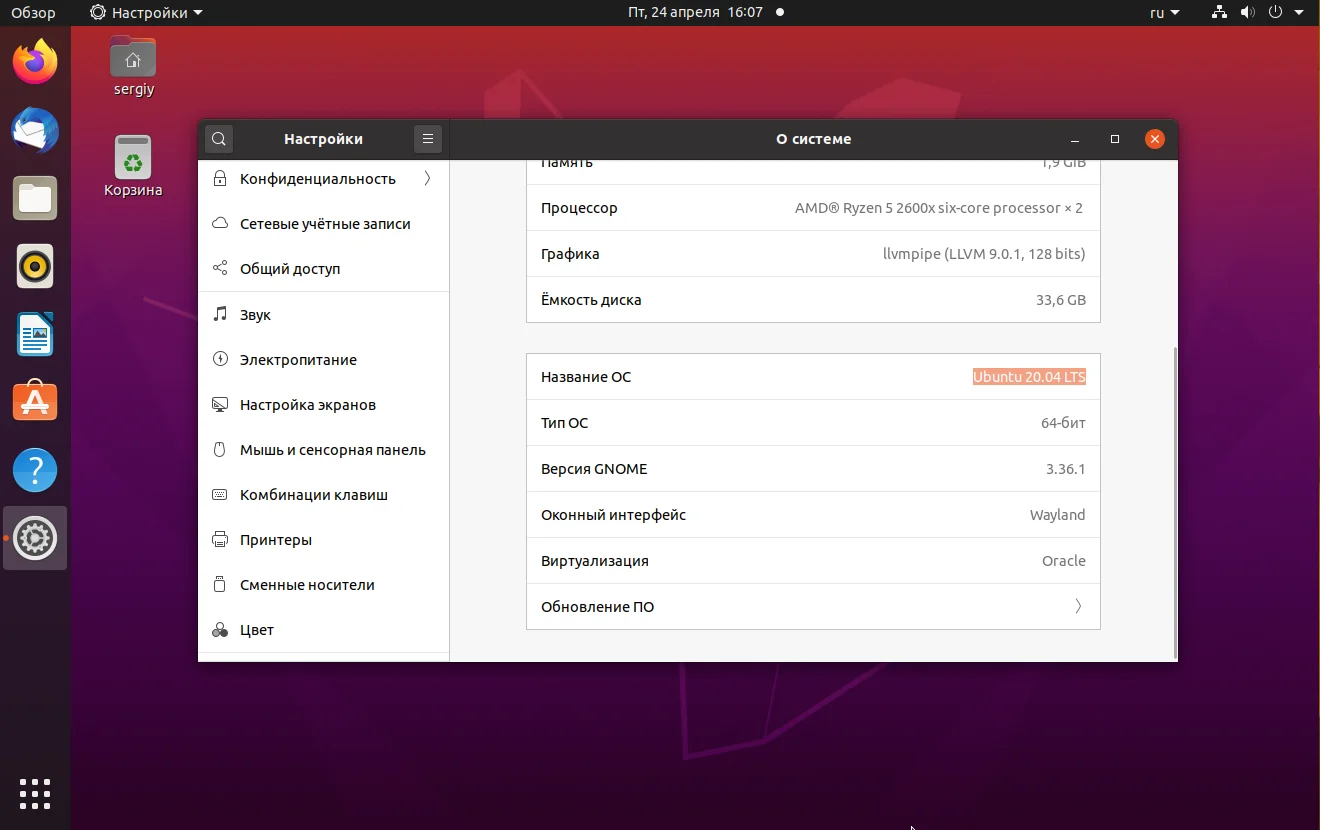Click the removable media icon in sidebar

(220, 585)
